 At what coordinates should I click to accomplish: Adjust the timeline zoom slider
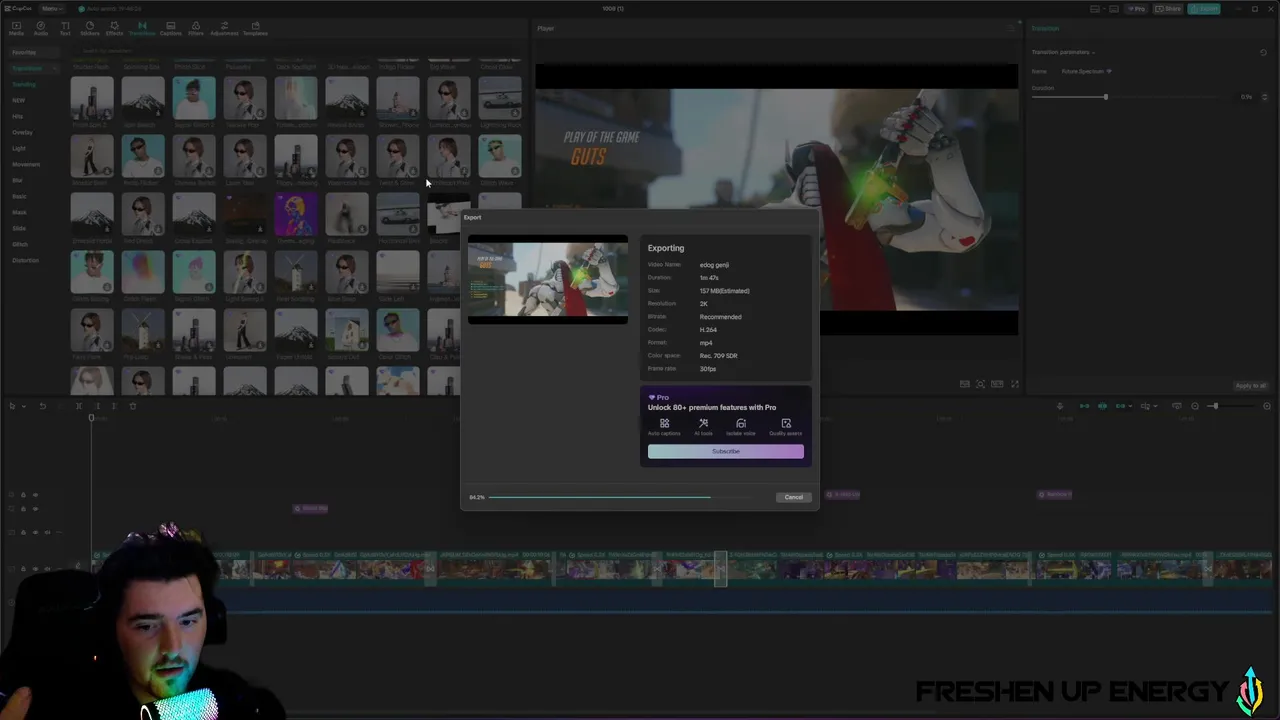tap(1215, 406)
